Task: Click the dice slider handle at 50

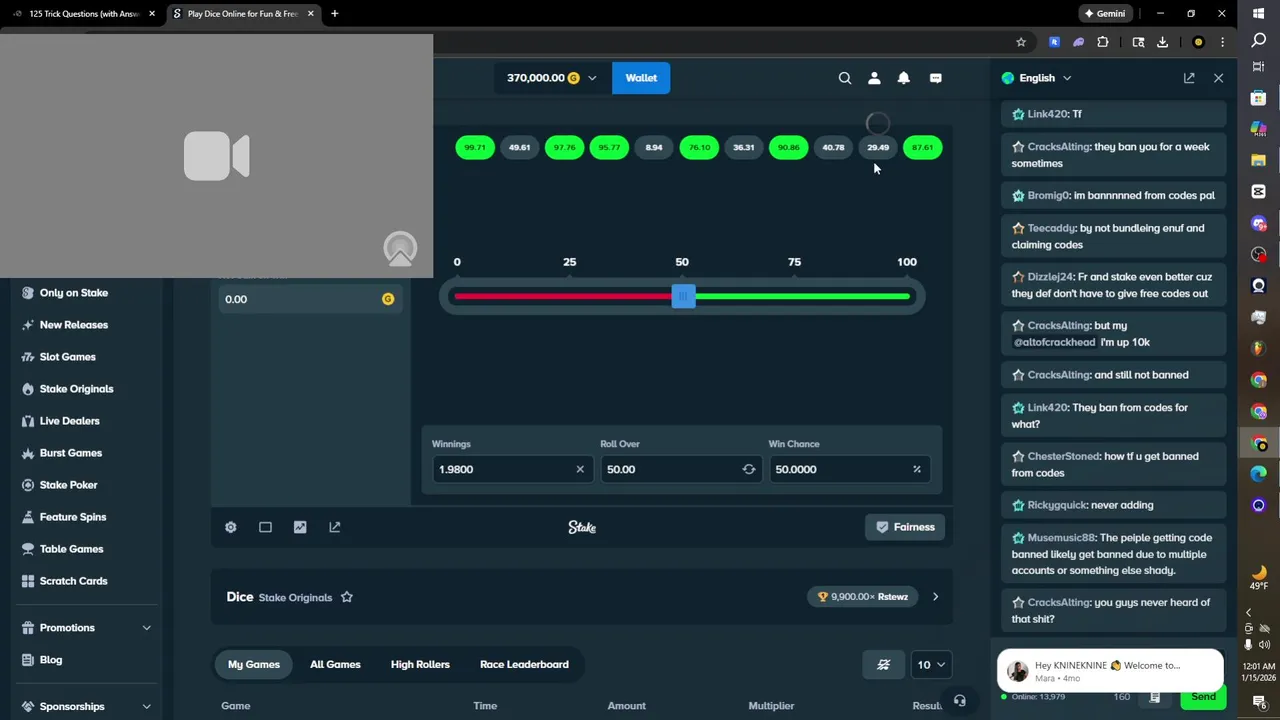Action: (684, 296)
